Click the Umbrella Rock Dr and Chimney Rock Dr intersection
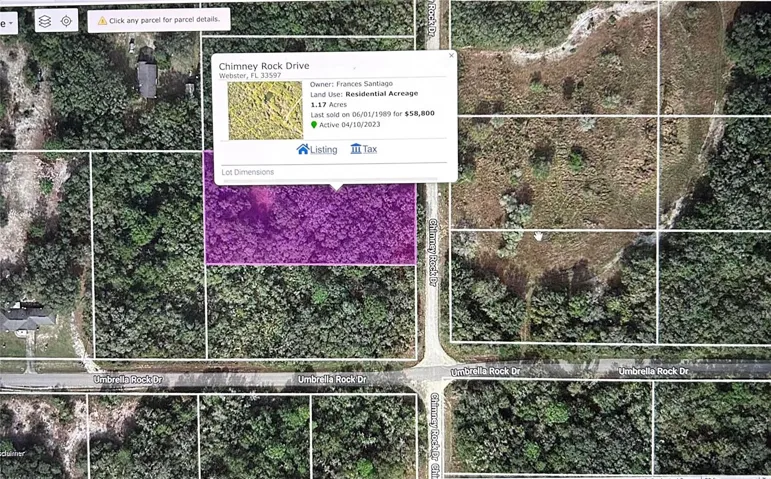Viewport: 771px width, 479px height. (x=433, y=373)
